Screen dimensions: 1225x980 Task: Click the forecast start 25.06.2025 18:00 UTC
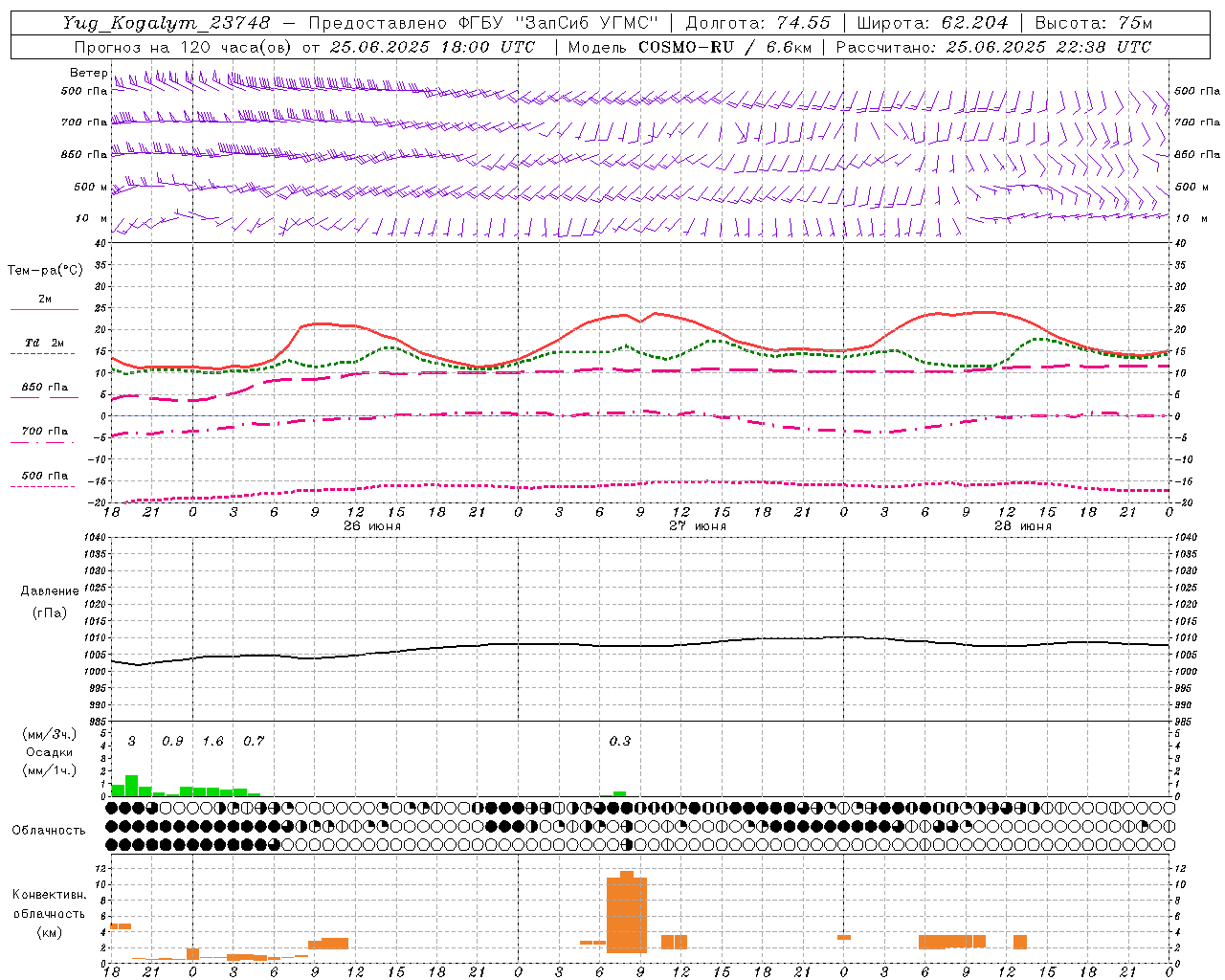point(433,47)
